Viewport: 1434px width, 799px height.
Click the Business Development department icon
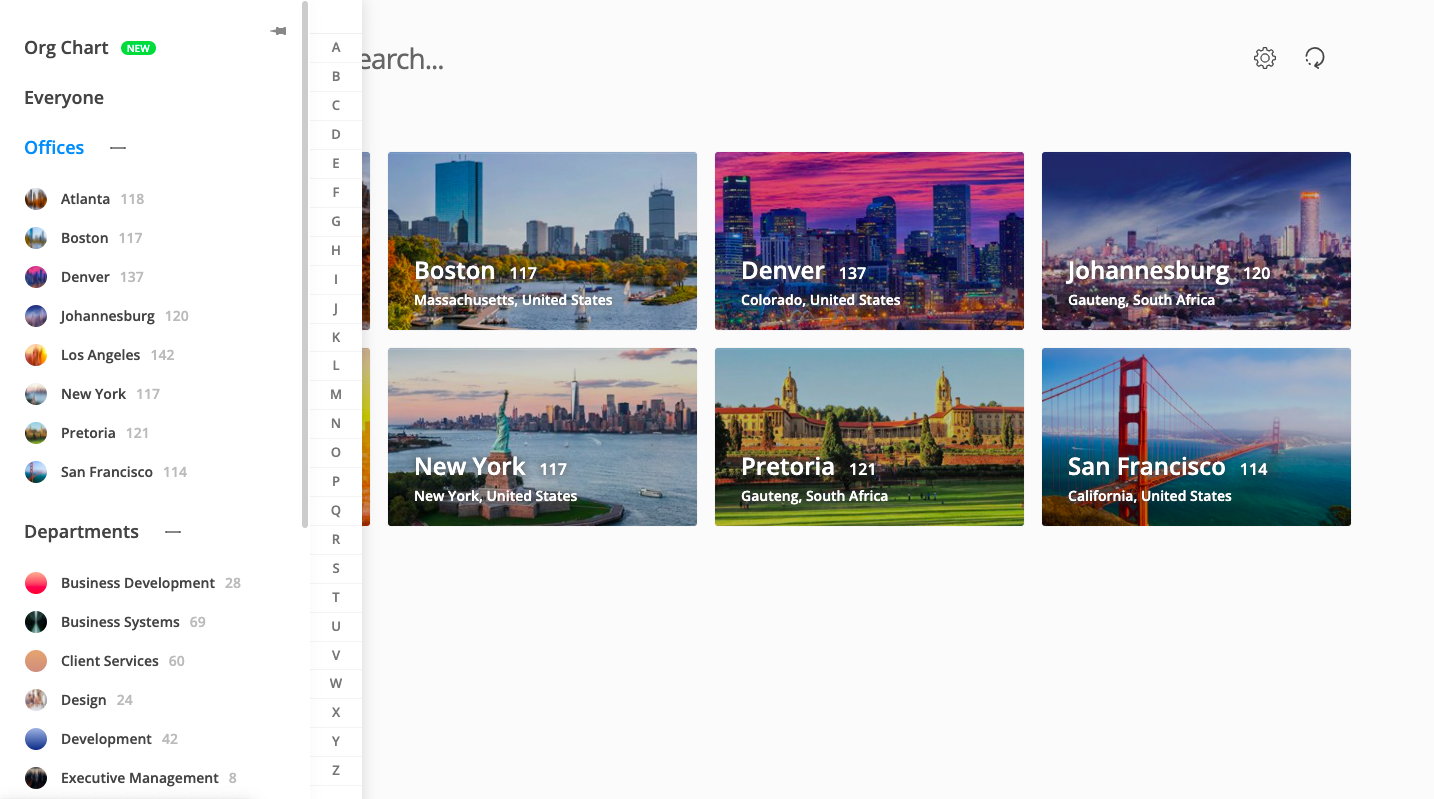coord(36,583)
